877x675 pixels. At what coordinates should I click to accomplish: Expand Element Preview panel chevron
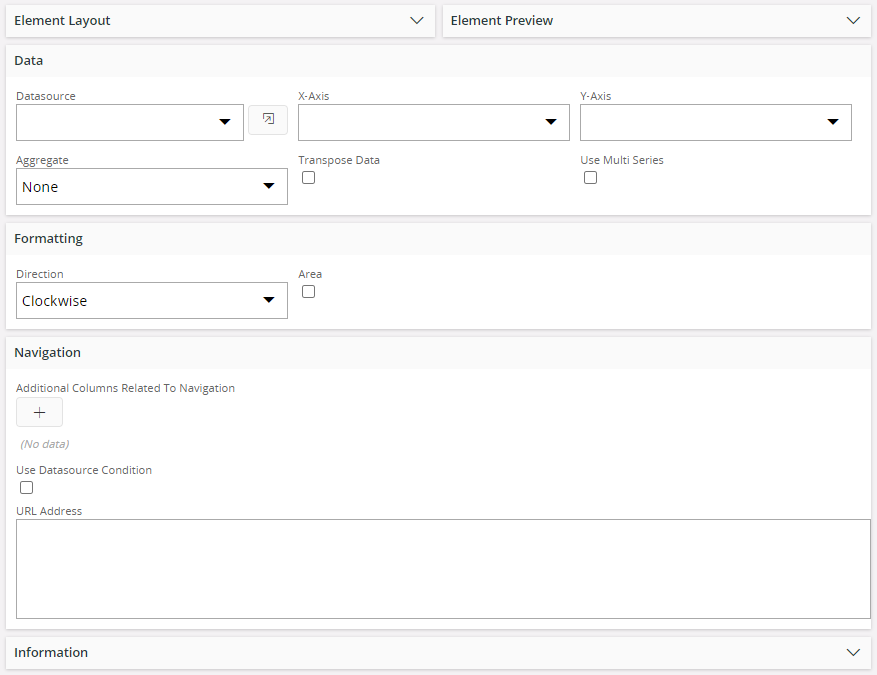coord(853,21)
